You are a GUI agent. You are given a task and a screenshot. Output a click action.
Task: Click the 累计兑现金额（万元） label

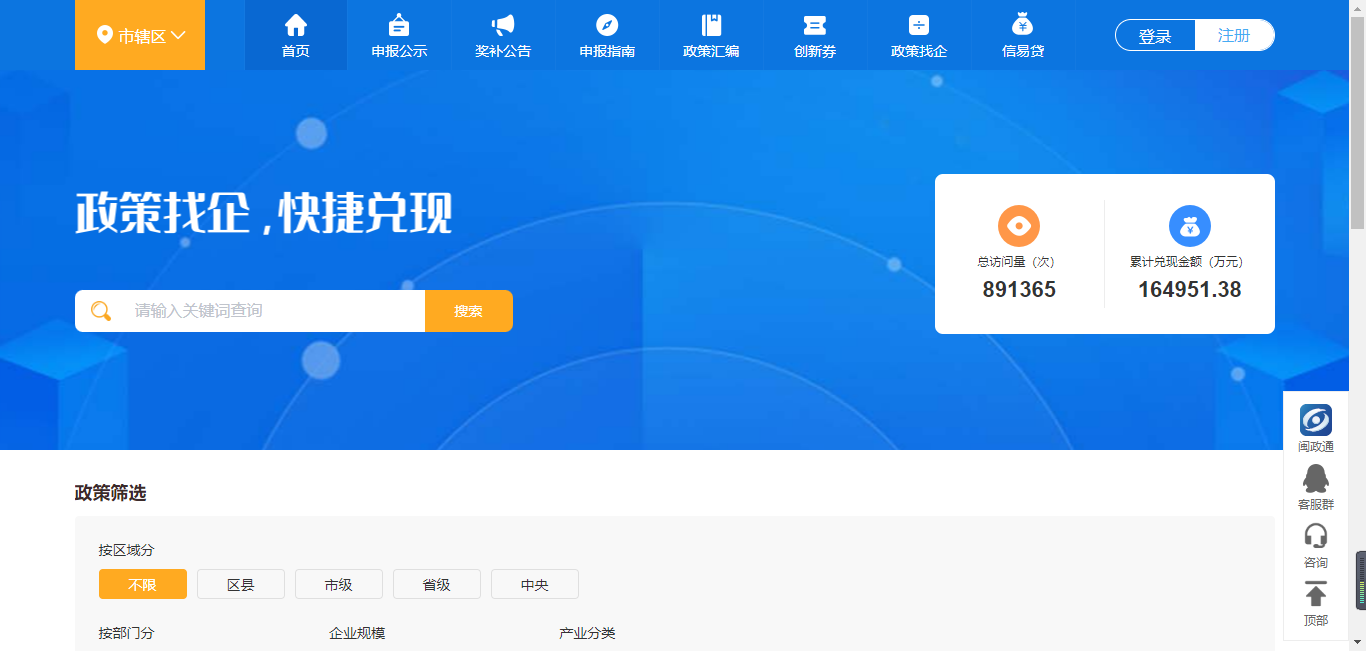1190,262
